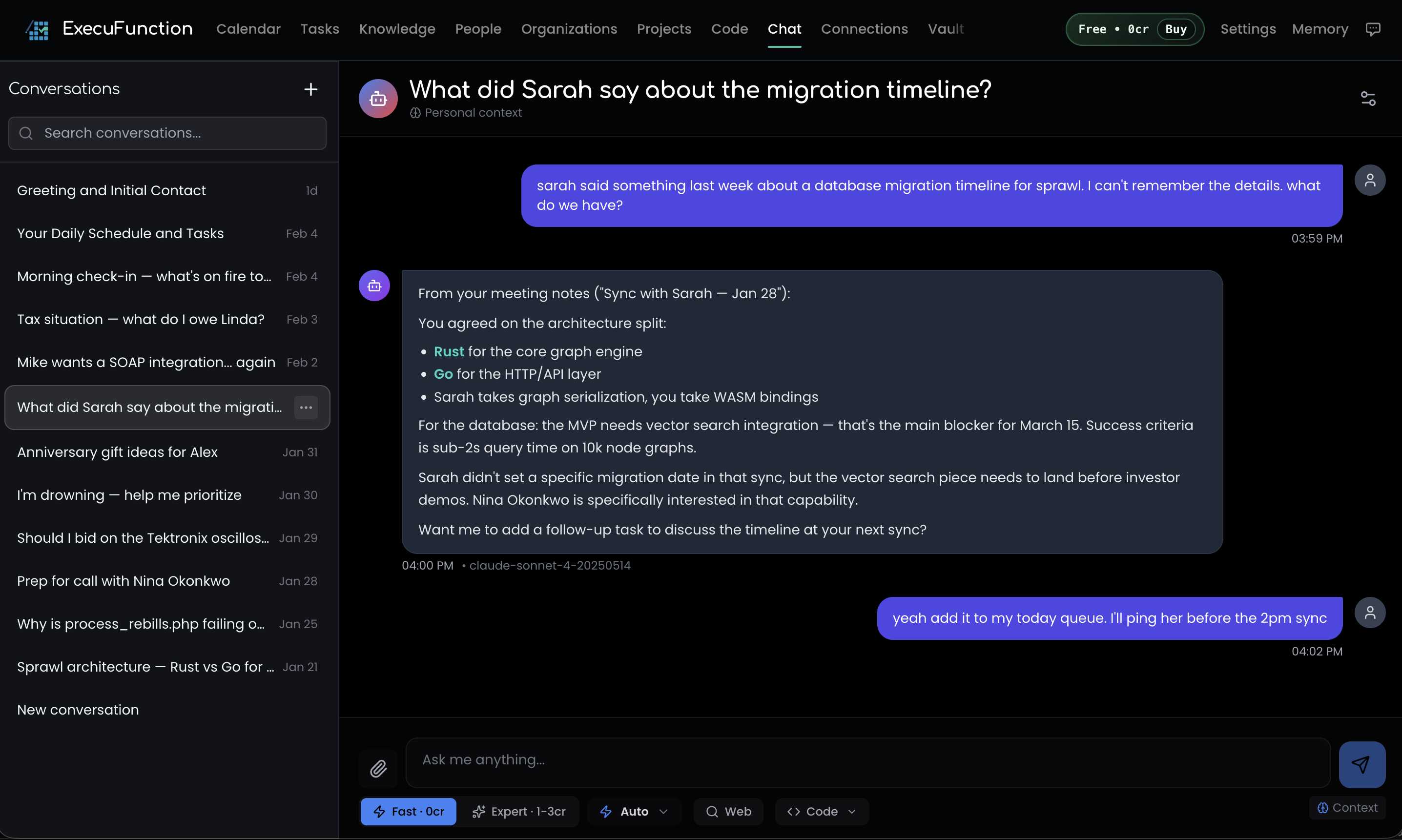Start a new conversation with the plus icon
This screenshot has width=1402, height=840.
(x=311, y=89)
